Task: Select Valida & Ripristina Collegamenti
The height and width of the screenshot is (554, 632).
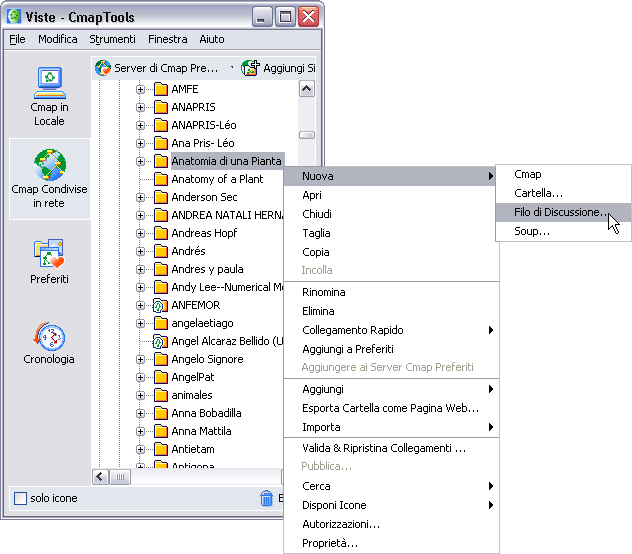Action: 391,448
